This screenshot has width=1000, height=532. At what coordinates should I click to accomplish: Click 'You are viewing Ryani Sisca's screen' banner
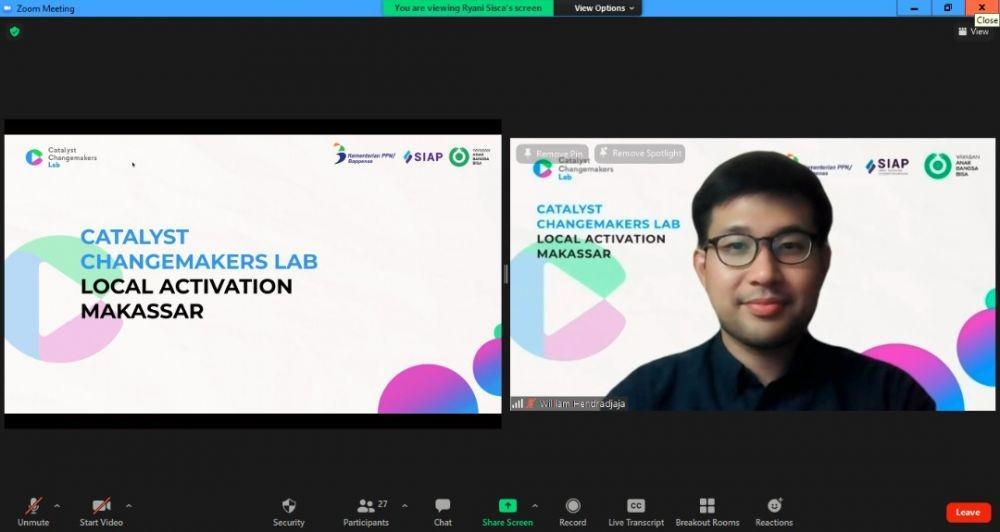(467, 8)
